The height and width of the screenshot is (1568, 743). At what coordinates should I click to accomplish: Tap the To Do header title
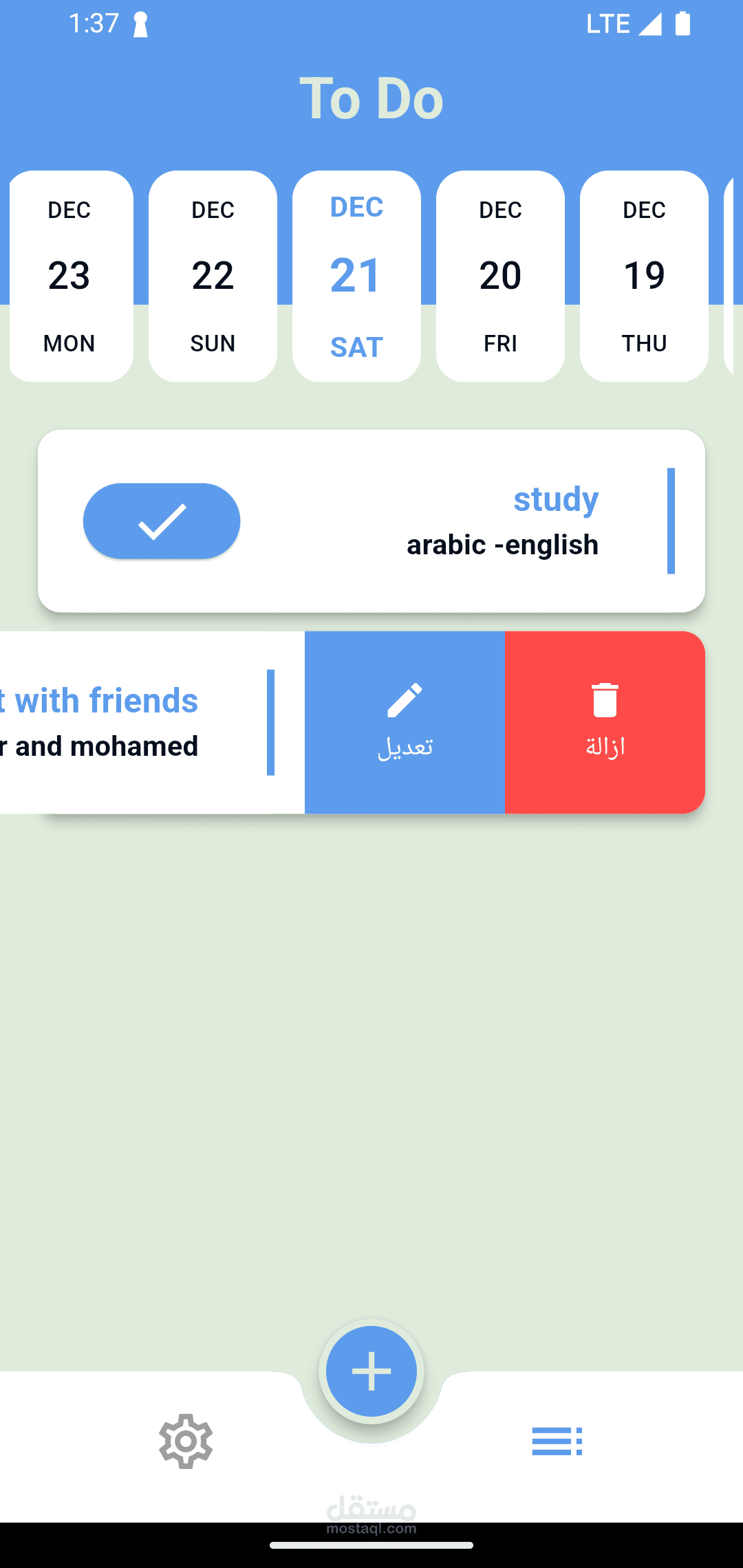coord(371,98)
